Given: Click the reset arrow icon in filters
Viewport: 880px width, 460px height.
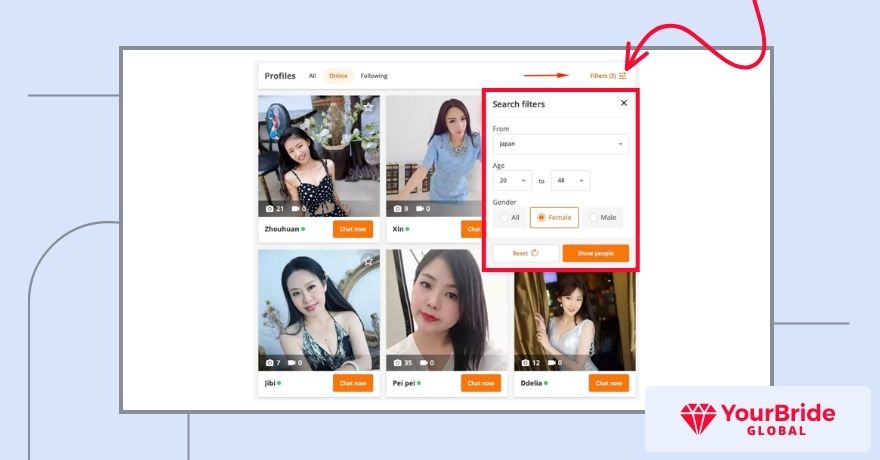Looking at the screenshot, I should [x=535, y=253].
